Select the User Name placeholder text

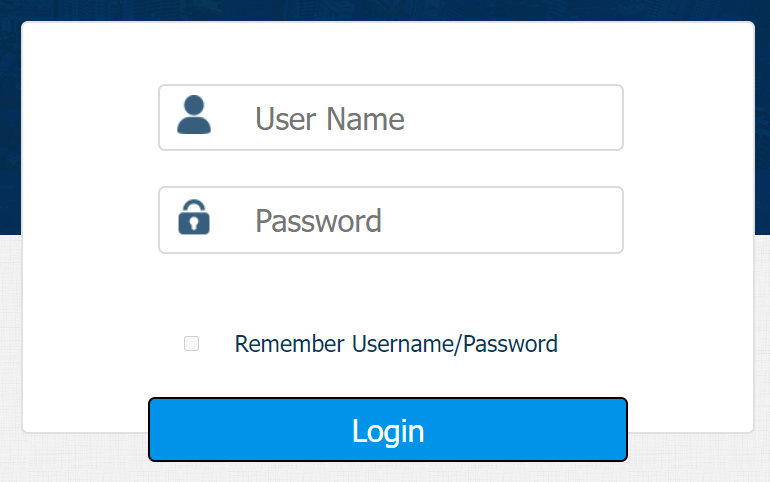[x=330, y=119]
